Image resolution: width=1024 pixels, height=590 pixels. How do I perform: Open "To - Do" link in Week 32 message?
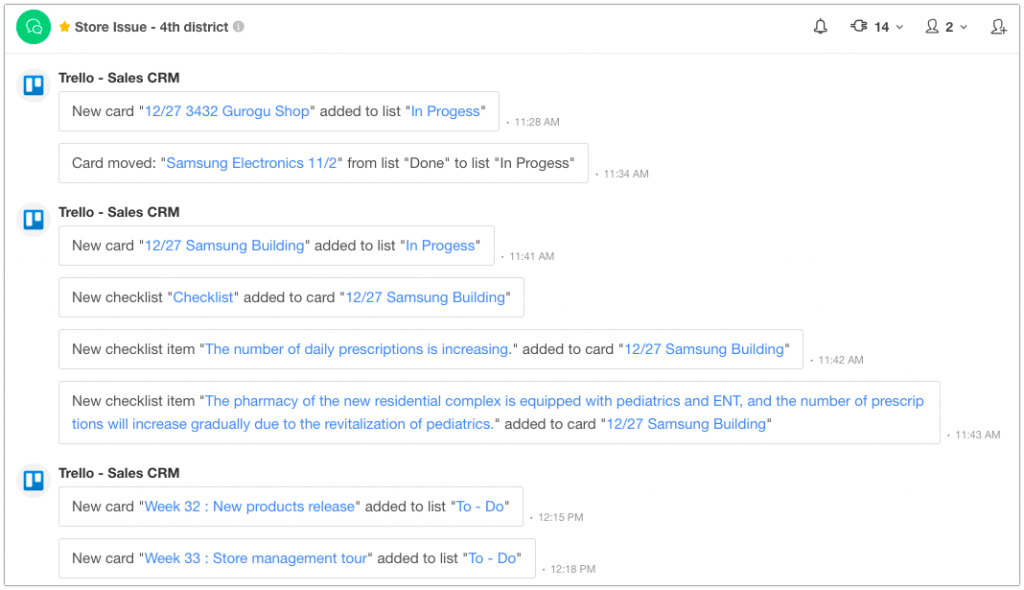pos(480,506)
